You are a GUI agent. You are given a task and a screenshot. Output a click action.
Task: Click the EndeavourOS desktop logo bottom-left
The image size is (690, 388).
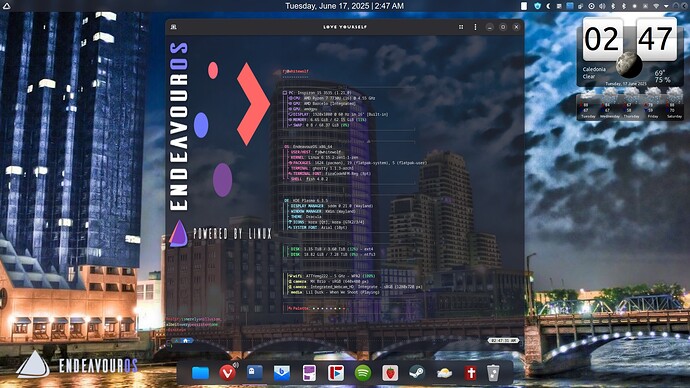(77, 365)
